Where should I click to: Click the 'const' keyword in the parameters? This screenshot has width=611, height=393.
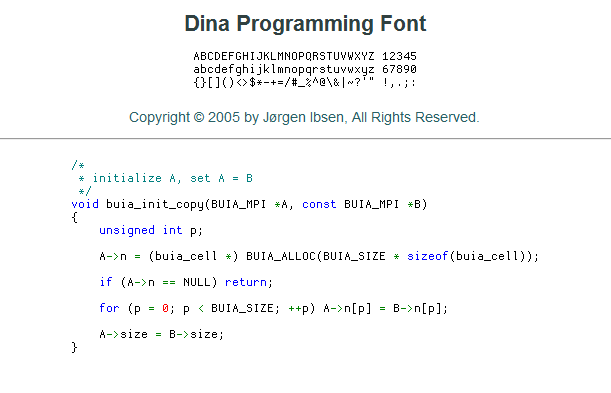click(x=319, y=204)
